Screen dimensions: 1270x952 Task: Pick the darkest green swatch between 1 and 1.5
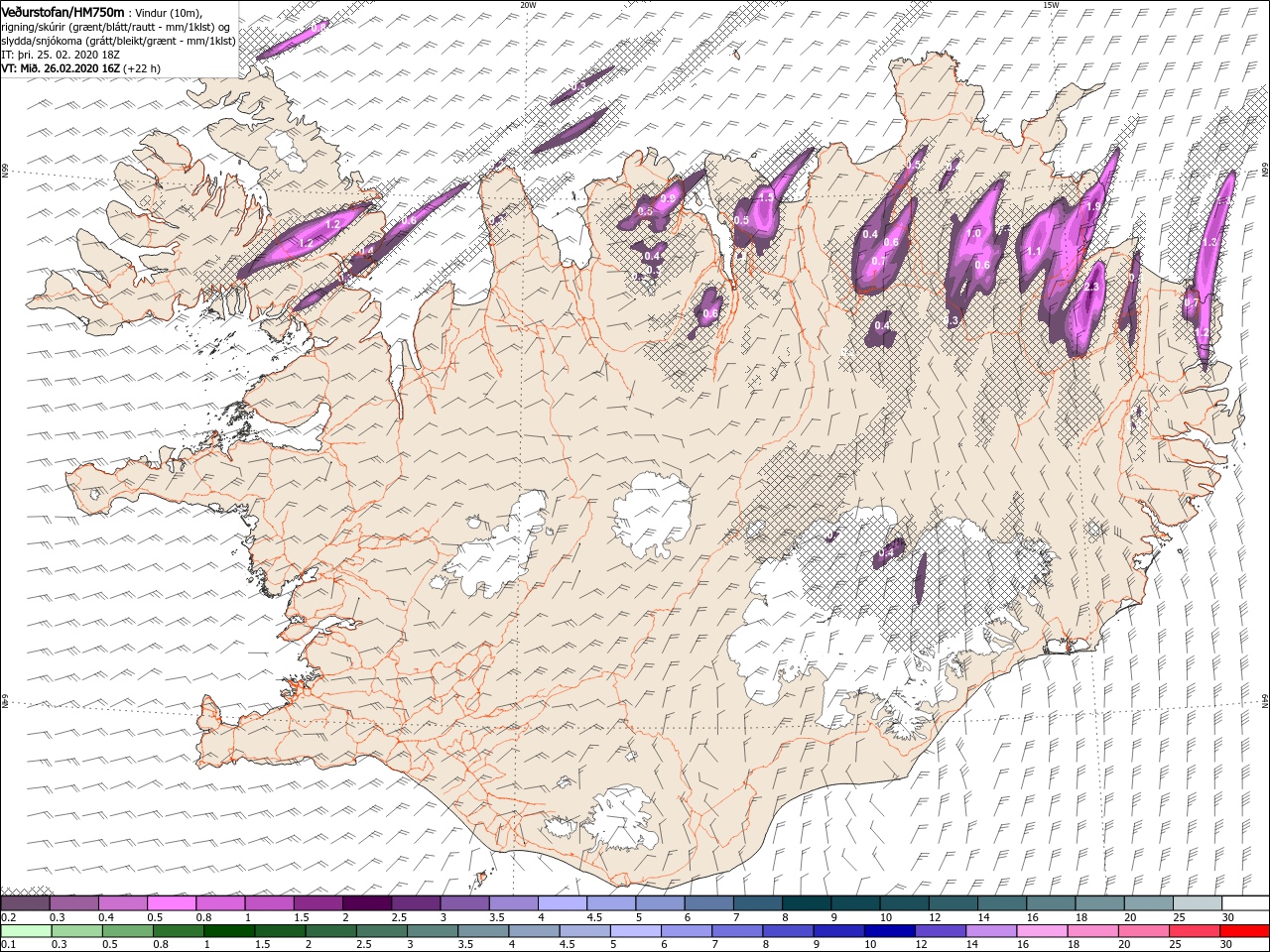[228, 931]
